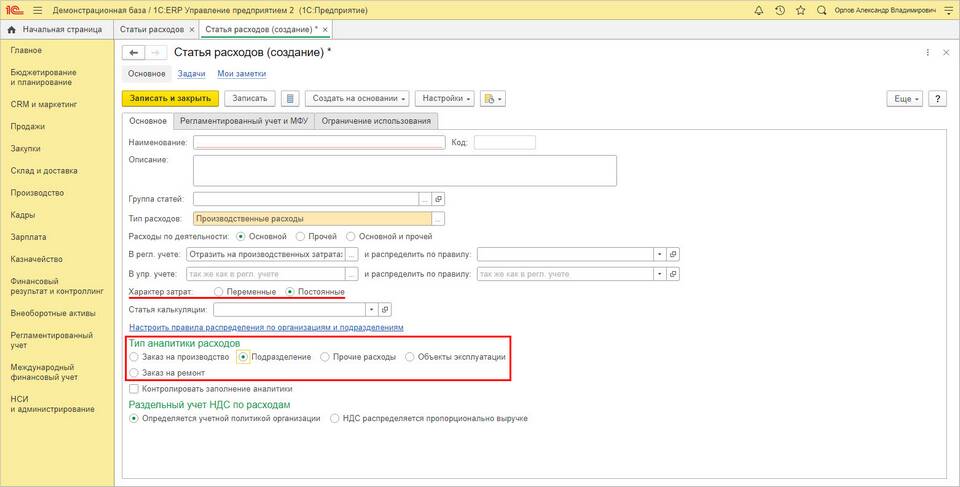Open the main menu hamburger icon
Viewport: 960px width, 487px height.
click(x=37, y=10)
